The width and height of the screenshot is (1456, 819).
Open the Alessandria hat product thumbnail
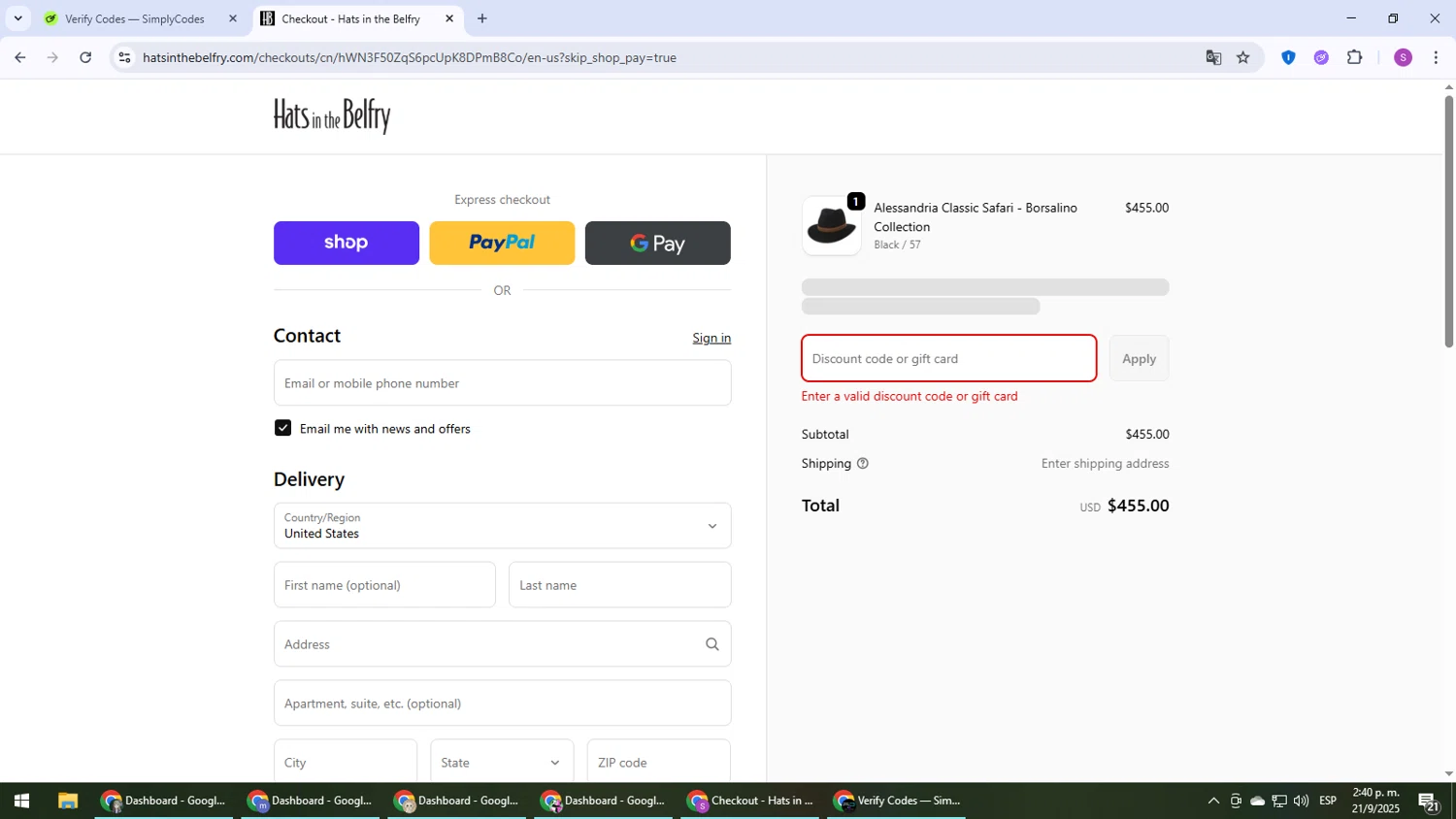tap(831, 226)
